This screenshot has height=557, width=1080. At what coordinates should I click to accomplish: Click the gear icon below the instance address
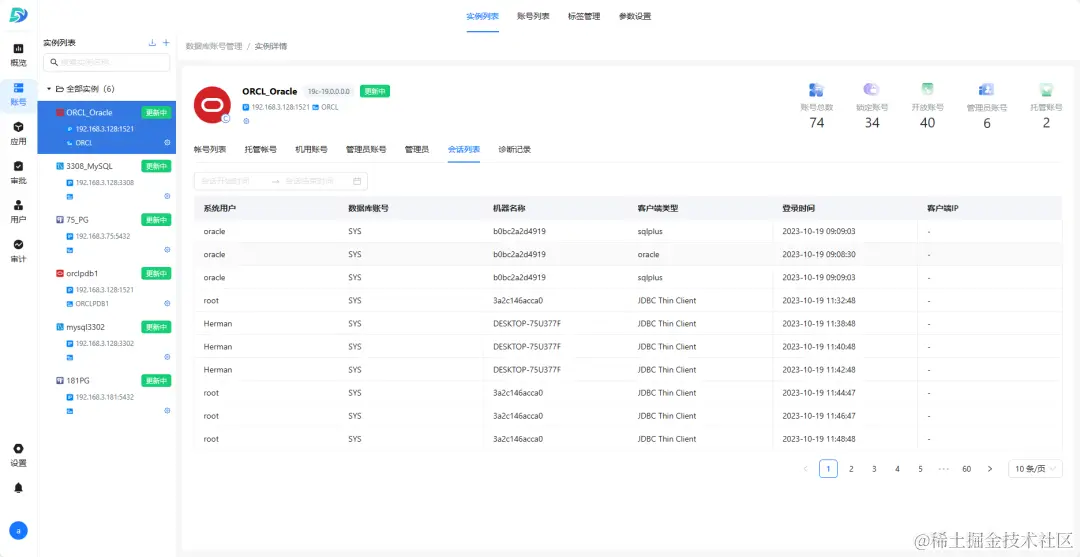point(246,120)
